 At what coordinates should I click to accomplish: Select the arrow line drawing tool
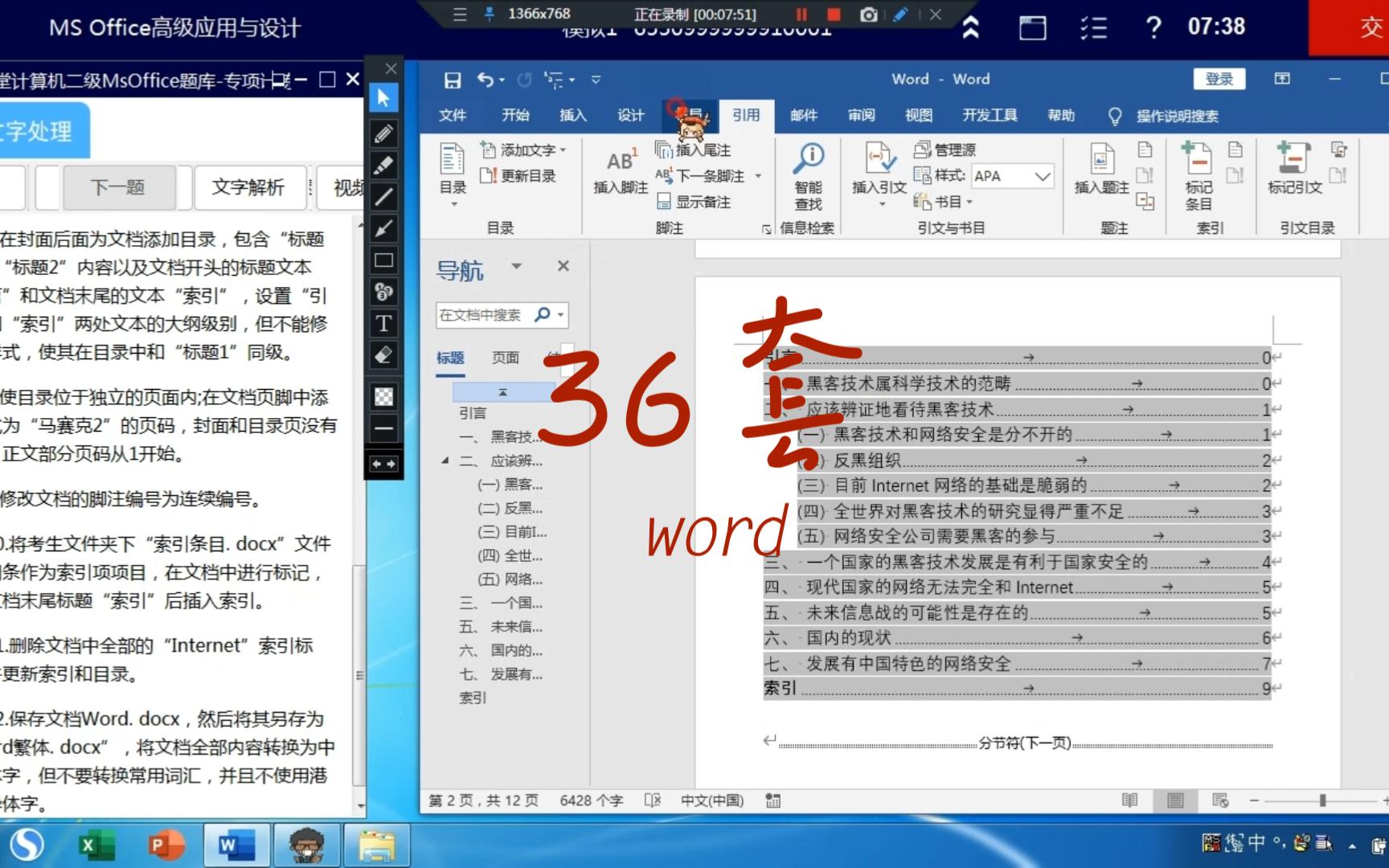point(383,229)
